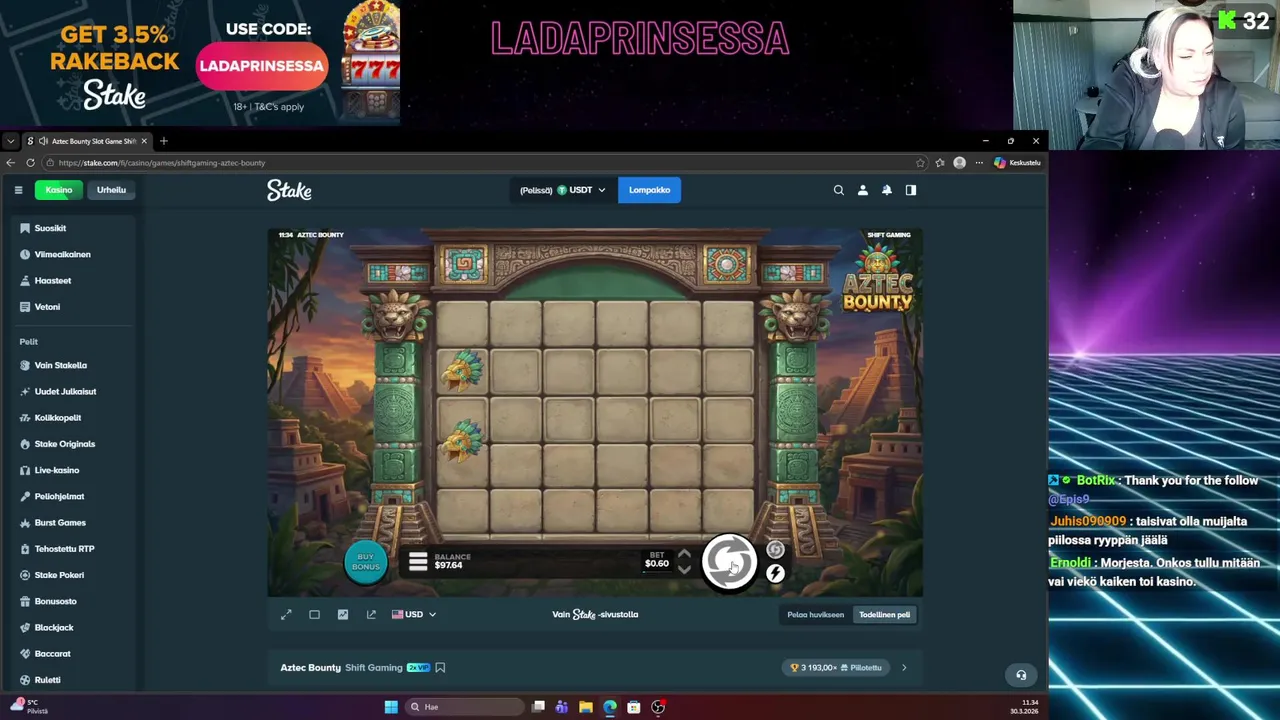Open the Windows Start menu

coord(391,707)
